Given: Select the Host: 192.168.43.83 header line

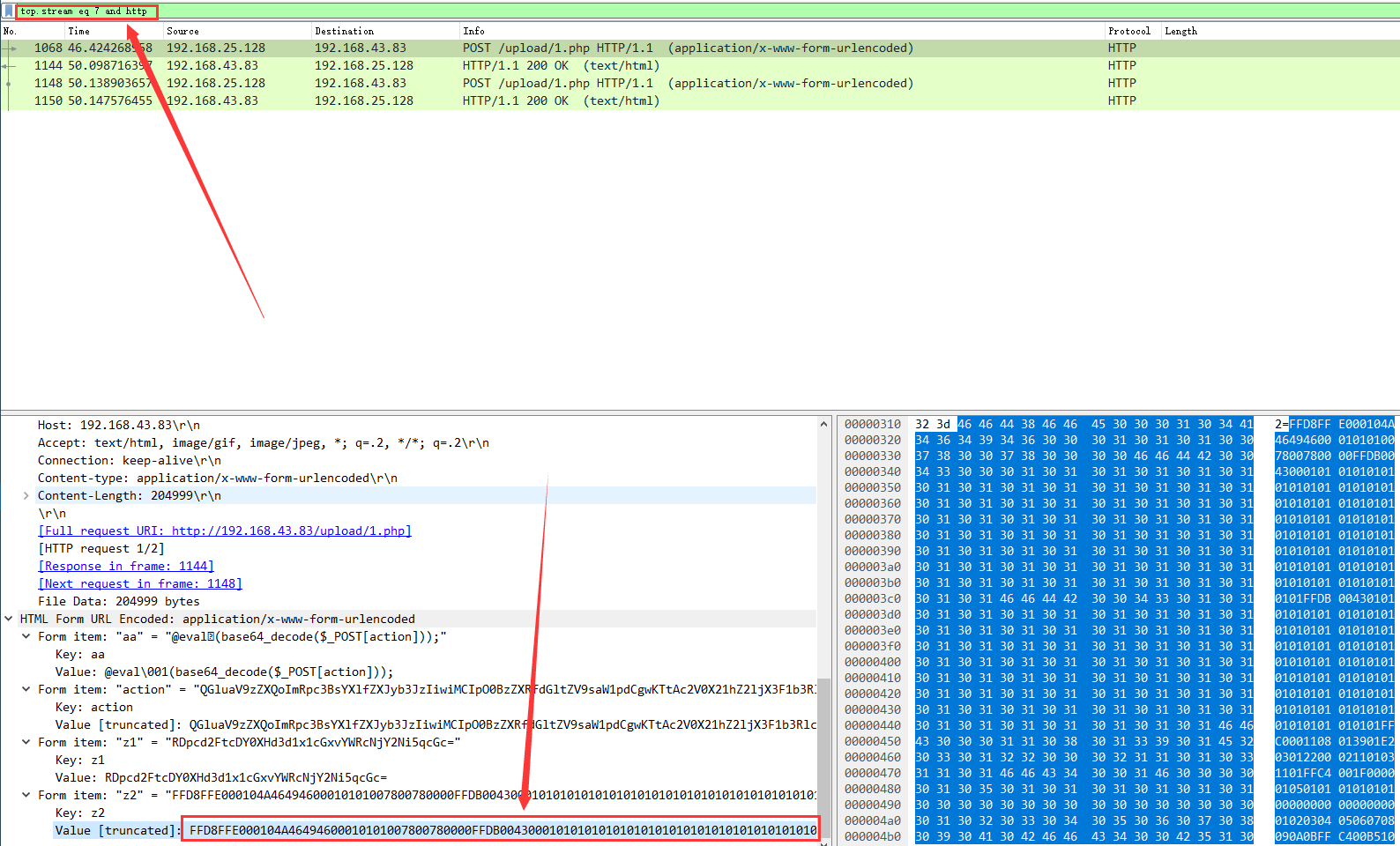Looking at the screenshot, I should tap(119, 426).
